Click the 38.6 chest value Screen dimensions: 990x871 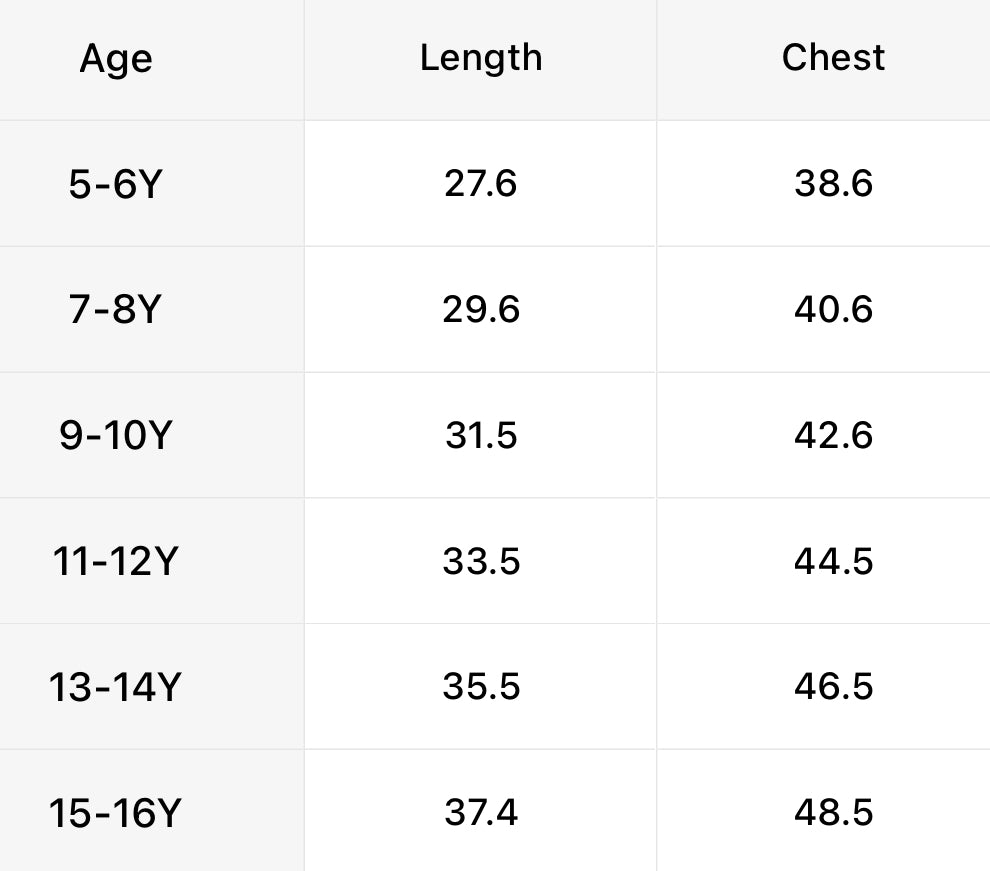coord(833,184)
